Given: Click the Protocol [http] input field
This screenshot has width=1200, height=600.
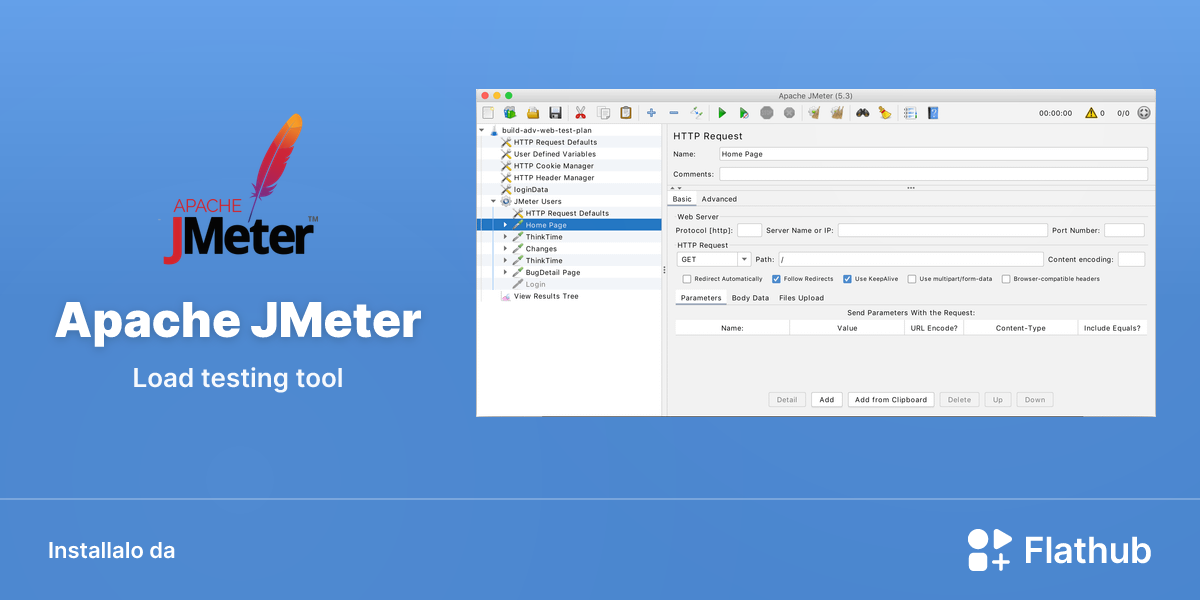Looking at the screenshot, I should 749,230.
